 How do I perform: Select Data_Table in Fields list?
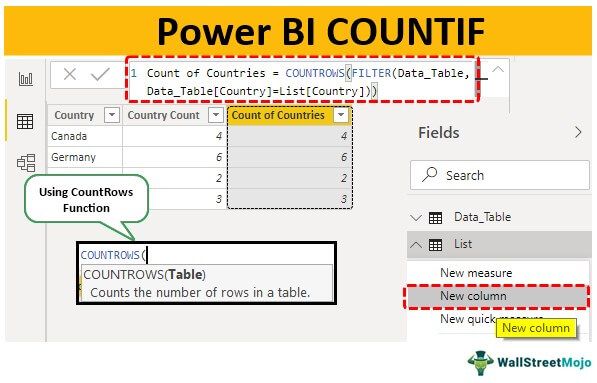[482, 217]
